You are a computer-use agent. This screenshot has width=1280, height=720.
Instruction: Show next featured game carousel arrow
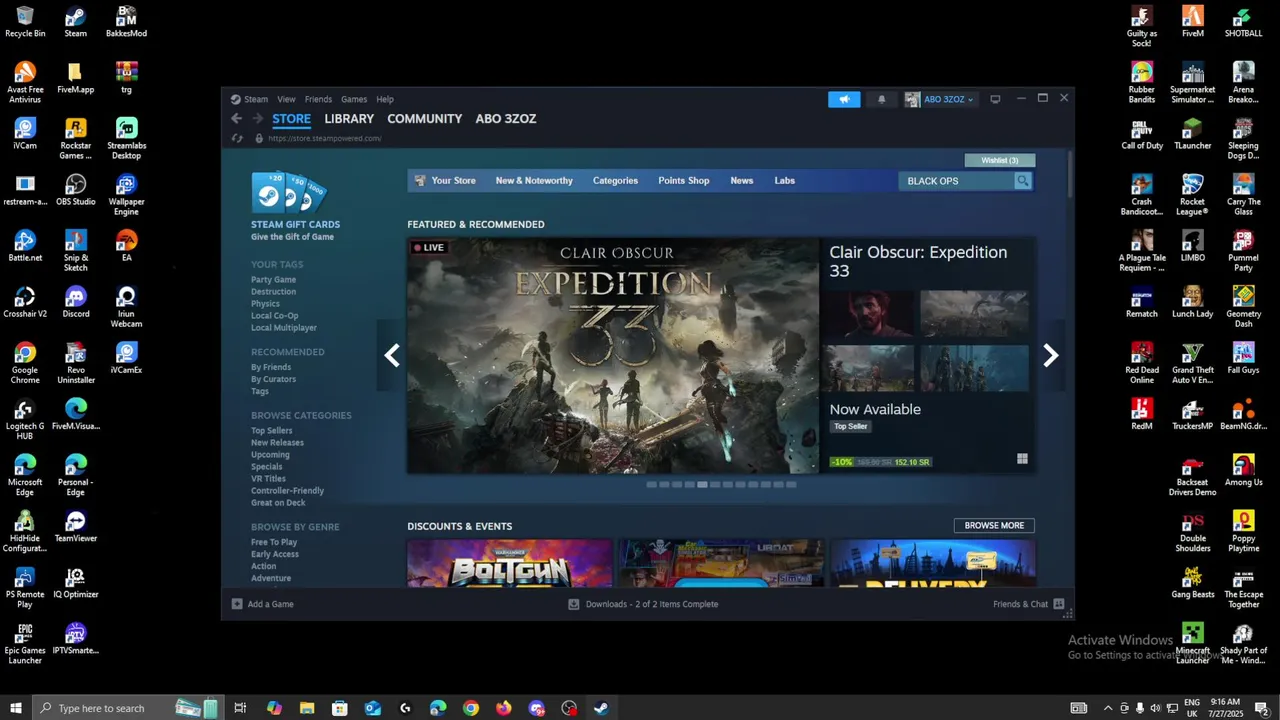[1050, 355]
